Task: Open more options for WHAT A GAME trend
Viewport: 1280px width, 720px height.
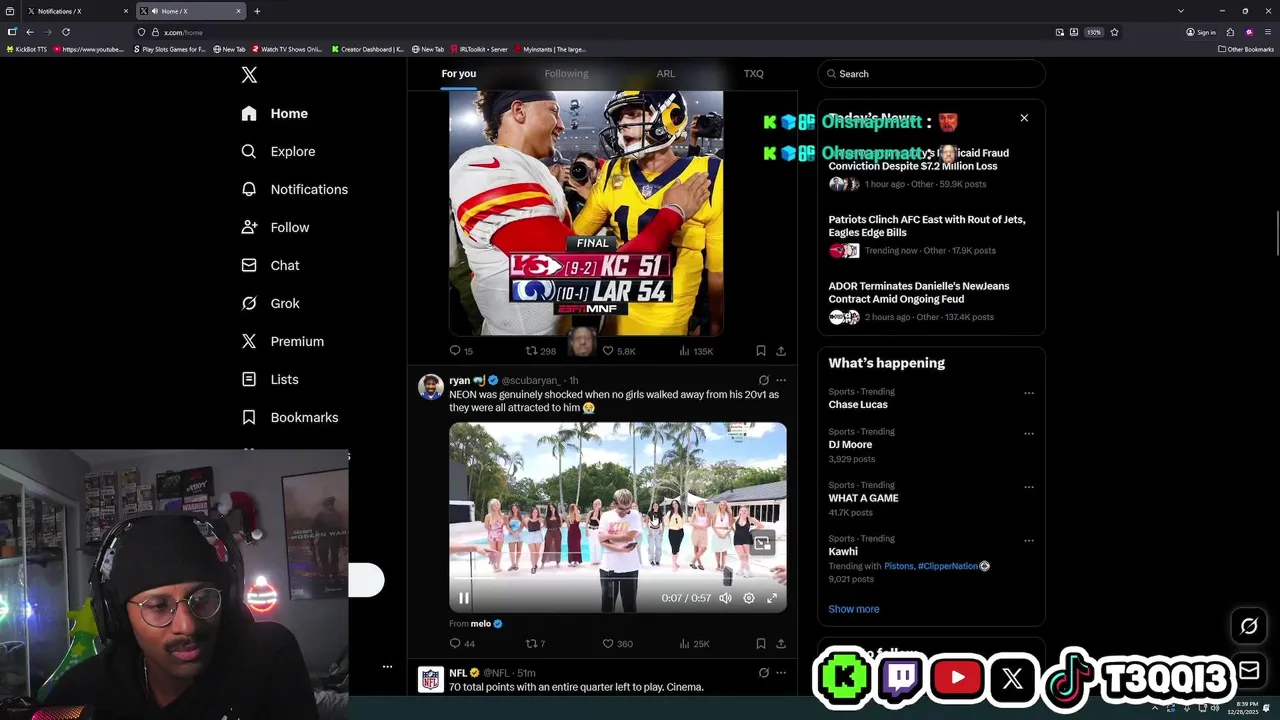Action: (1029, 487)
